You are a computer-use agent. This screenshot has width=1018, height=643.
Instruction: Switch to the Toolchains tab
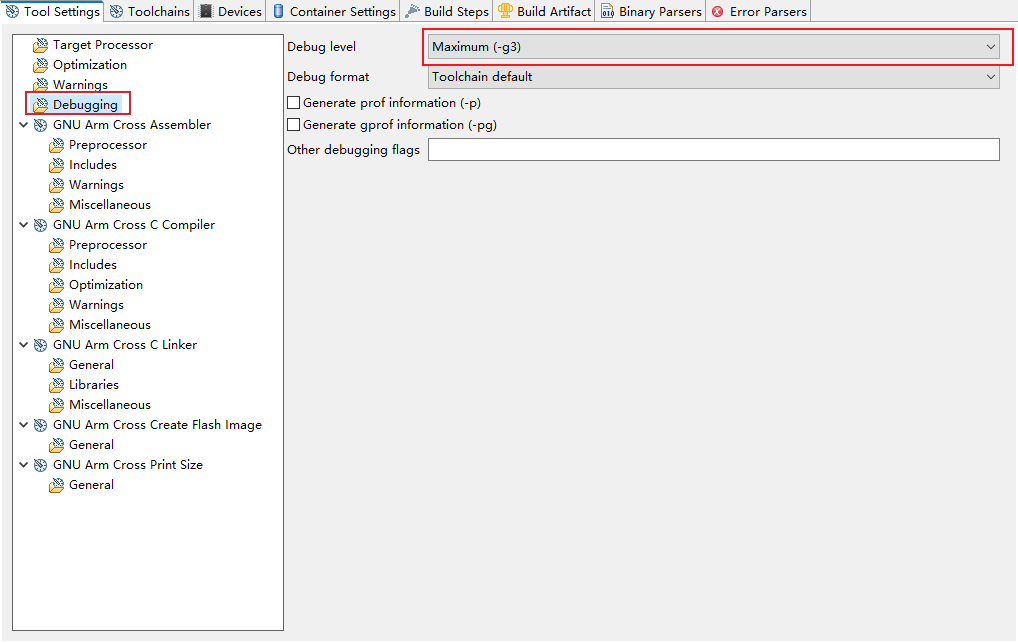click(149, 12)
